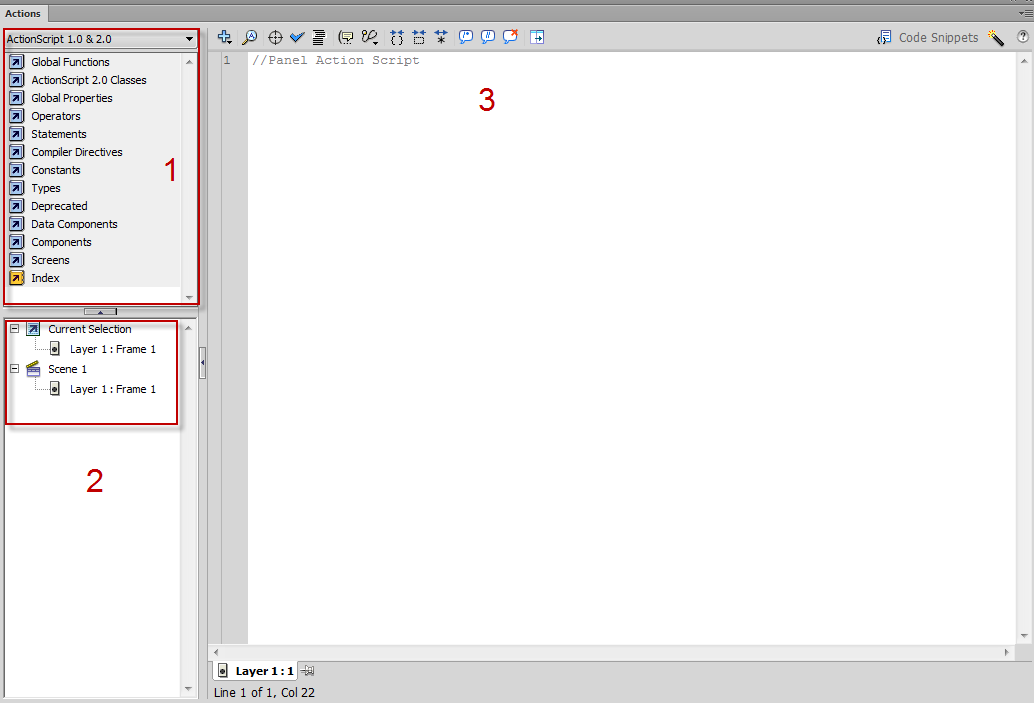Open the ActionScript 1.0 & 2.0 version dropdown
Viewport: 1034px width, 703px height.
pos(101,39)
